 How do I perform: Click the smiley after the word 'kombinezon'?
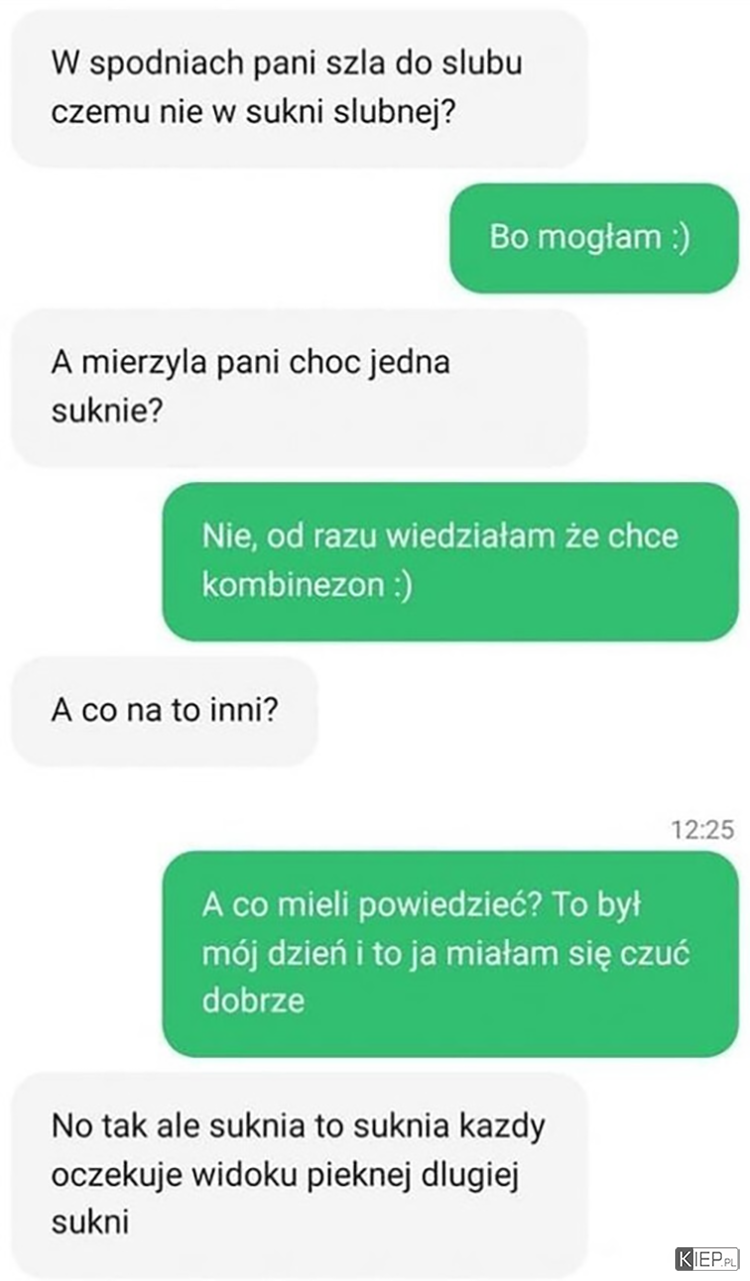402,586
